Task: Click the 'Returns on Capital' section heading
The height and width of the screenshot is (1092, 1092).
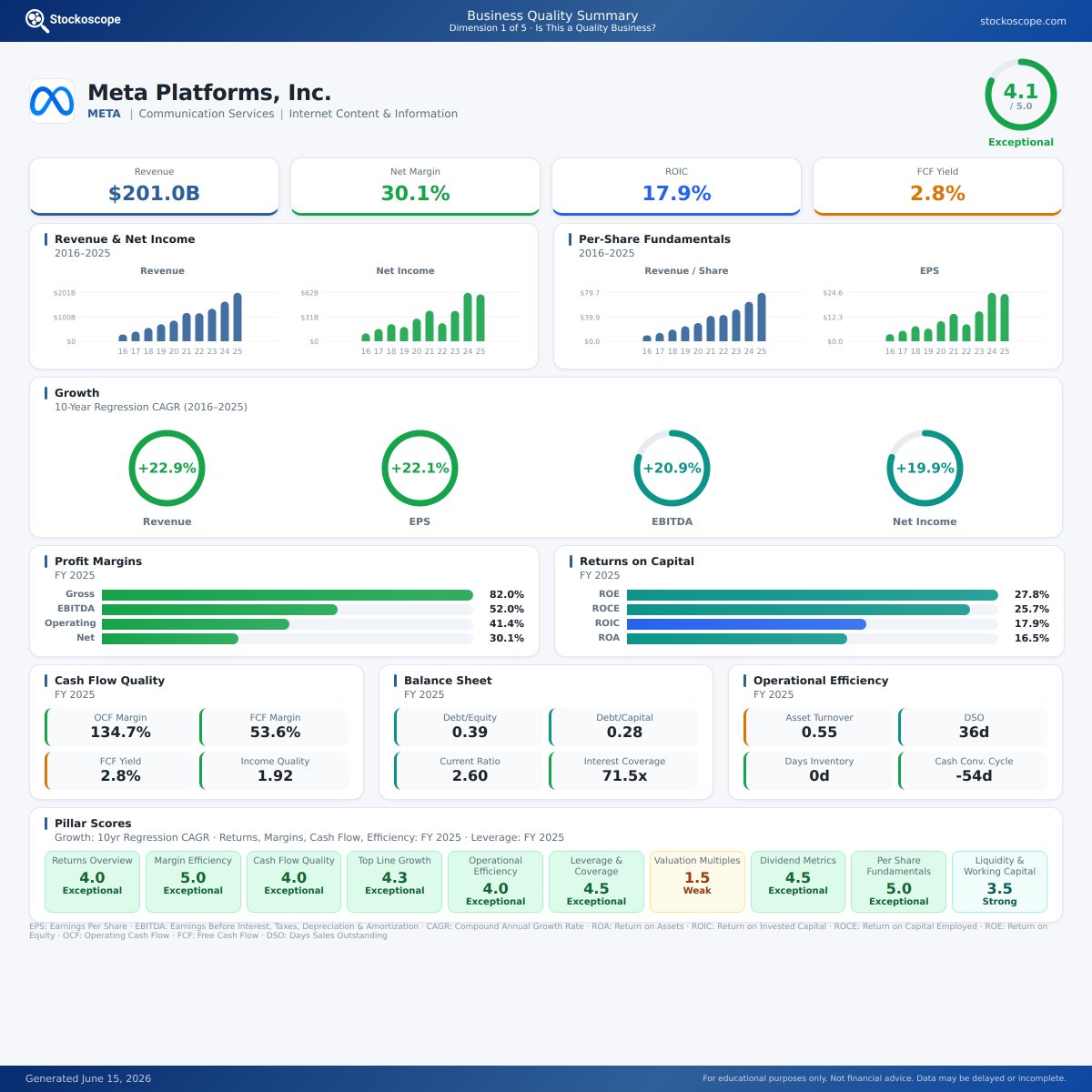Action: (x=637, y=561)
